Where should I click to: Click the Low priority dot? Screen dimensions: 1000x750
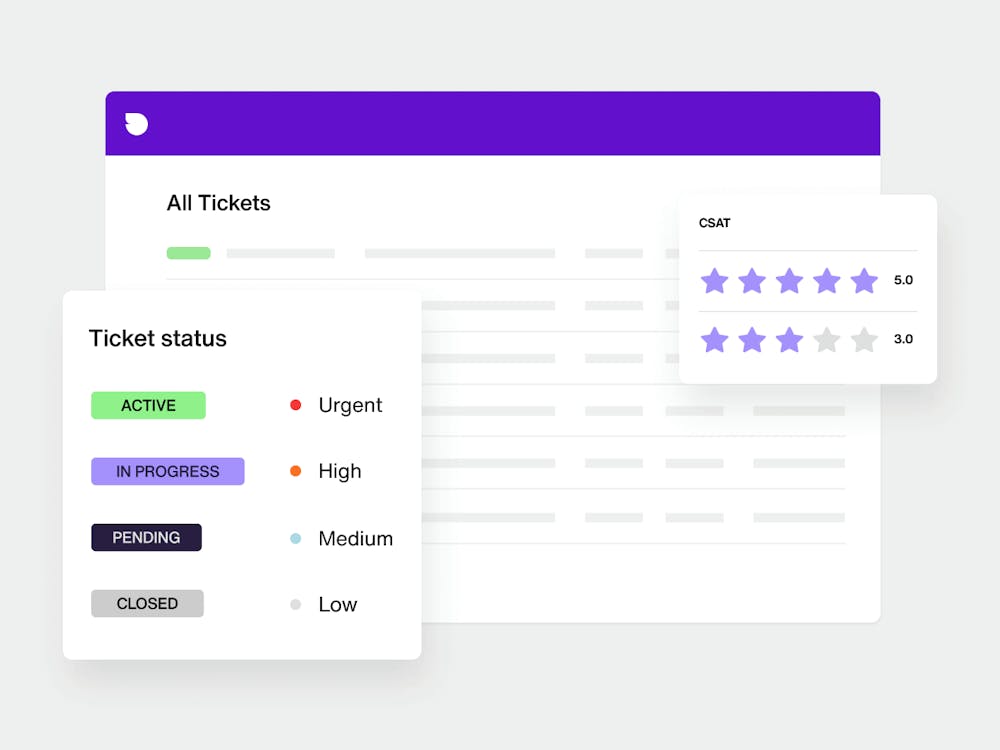(x=295, y=603)
